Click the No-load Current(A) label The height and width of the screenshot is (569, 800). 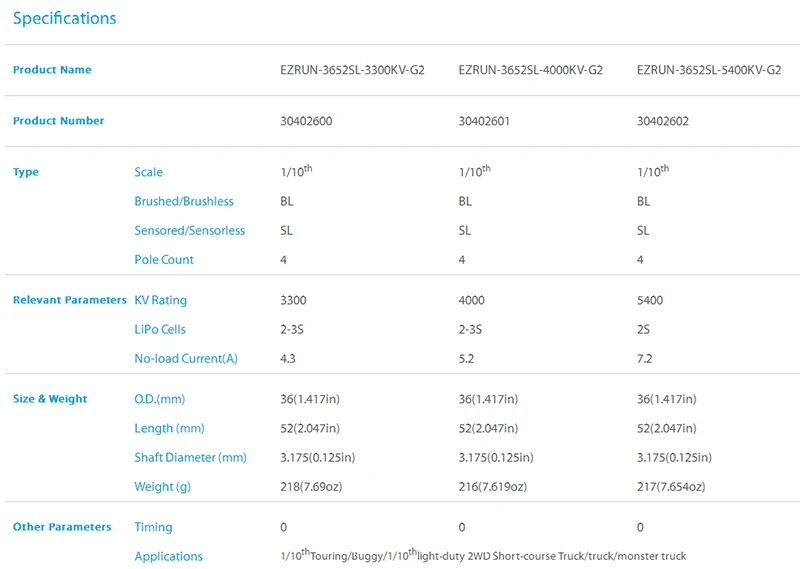[186, 358]
